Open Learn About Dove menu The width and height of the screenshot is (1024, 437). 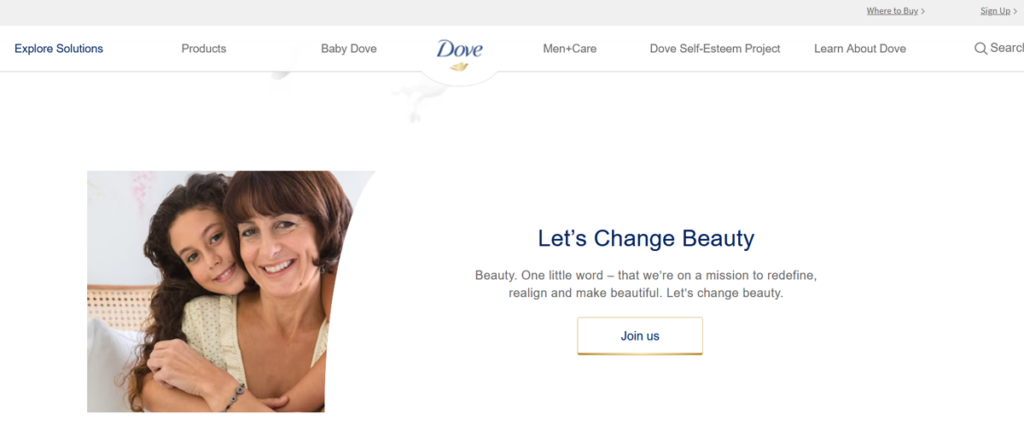tap(860, 48)
